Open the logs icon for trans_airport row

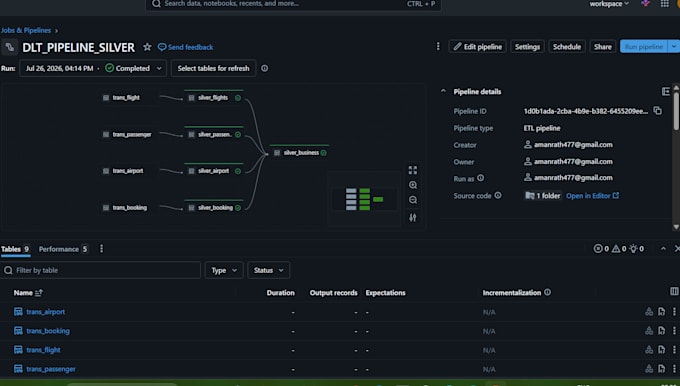click(661, 312)
